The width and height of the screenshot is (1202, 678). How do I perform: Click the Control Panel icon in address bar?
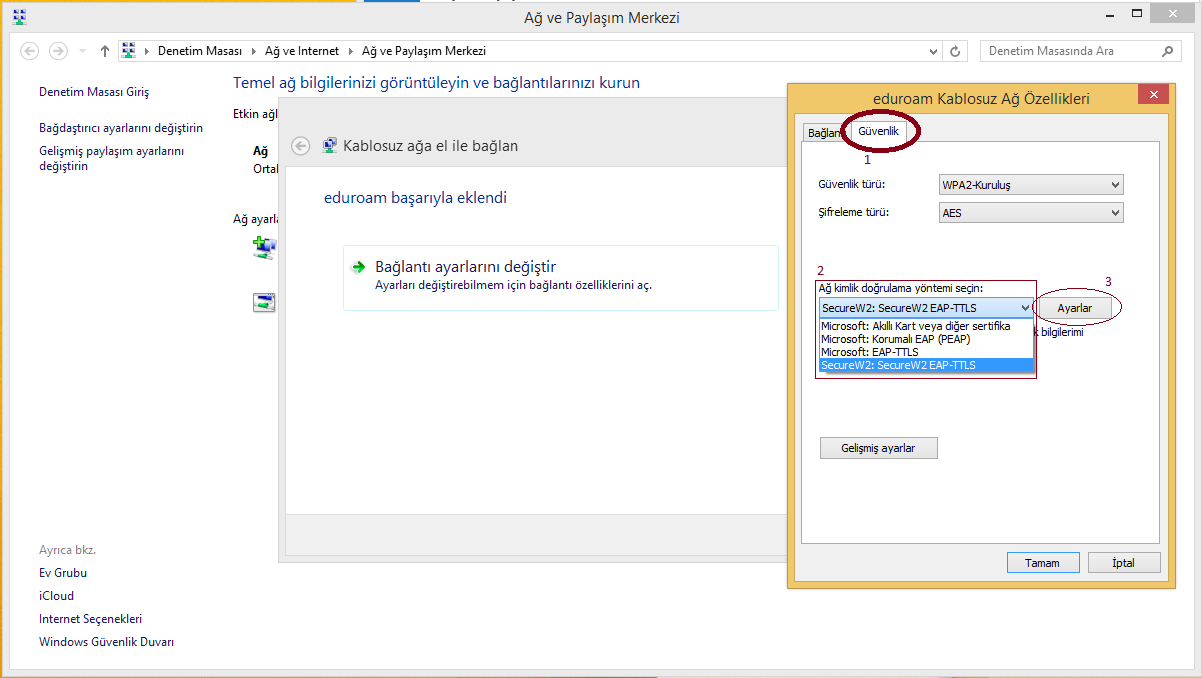[x=128, y=51]
